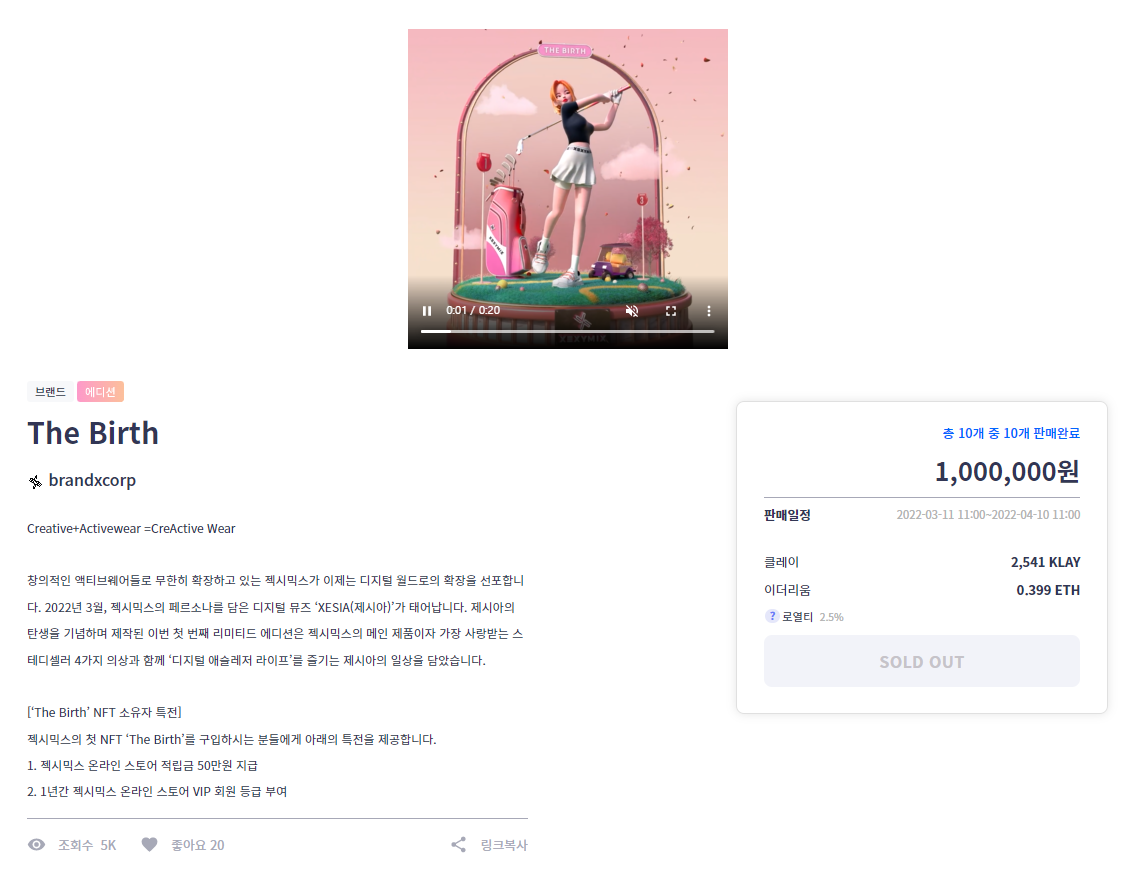Click the 총 10개 중 10개 판매완료 text
1139x872 pixels.
tap(1011, 433)
